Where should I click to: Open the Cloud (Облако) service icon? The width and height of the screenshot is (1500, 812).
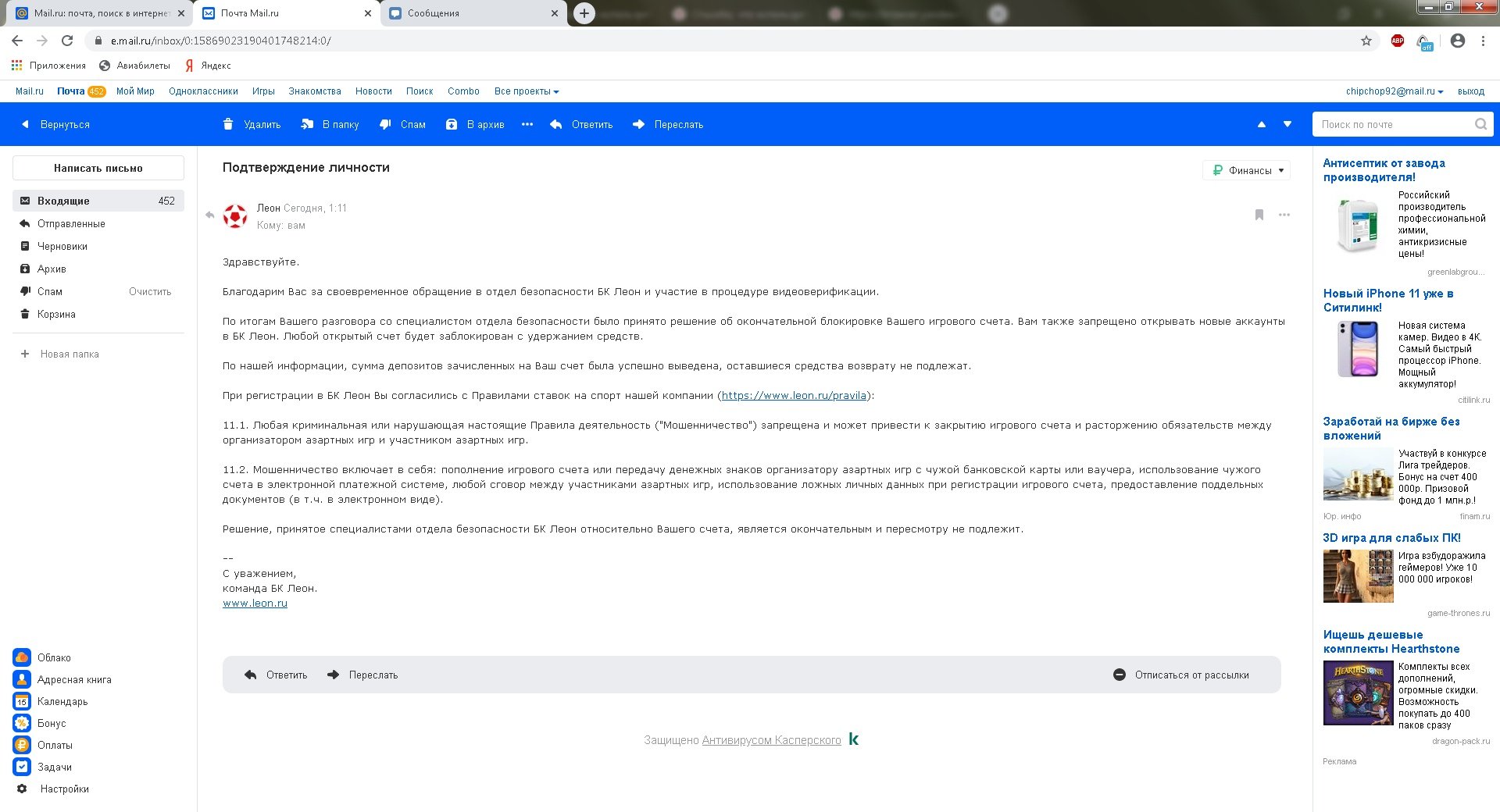(22, 657)
